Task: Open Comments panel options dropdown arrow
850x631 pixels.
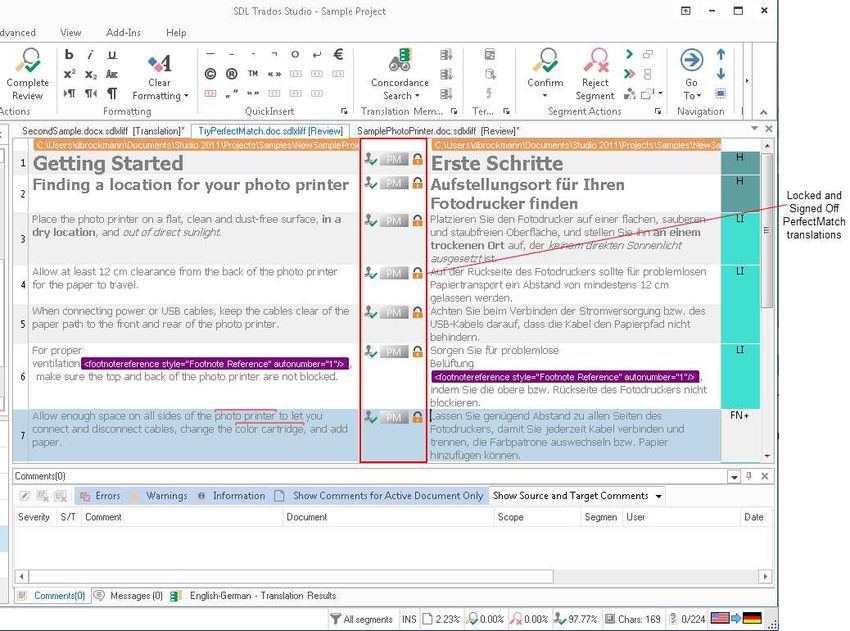Action: coord(734,477)
